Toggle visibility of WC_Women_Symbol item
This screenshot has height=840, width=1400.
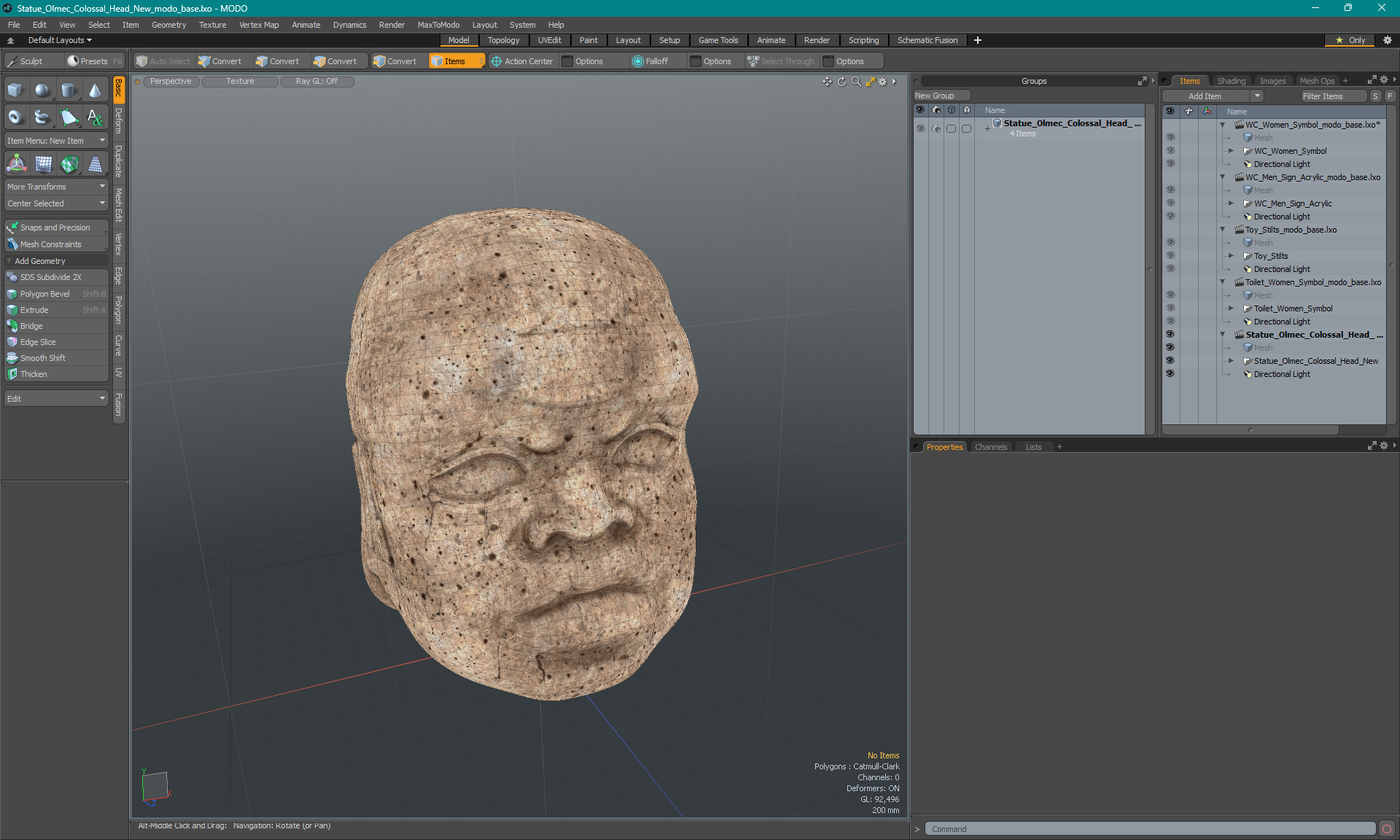[x=1170, y=151]
